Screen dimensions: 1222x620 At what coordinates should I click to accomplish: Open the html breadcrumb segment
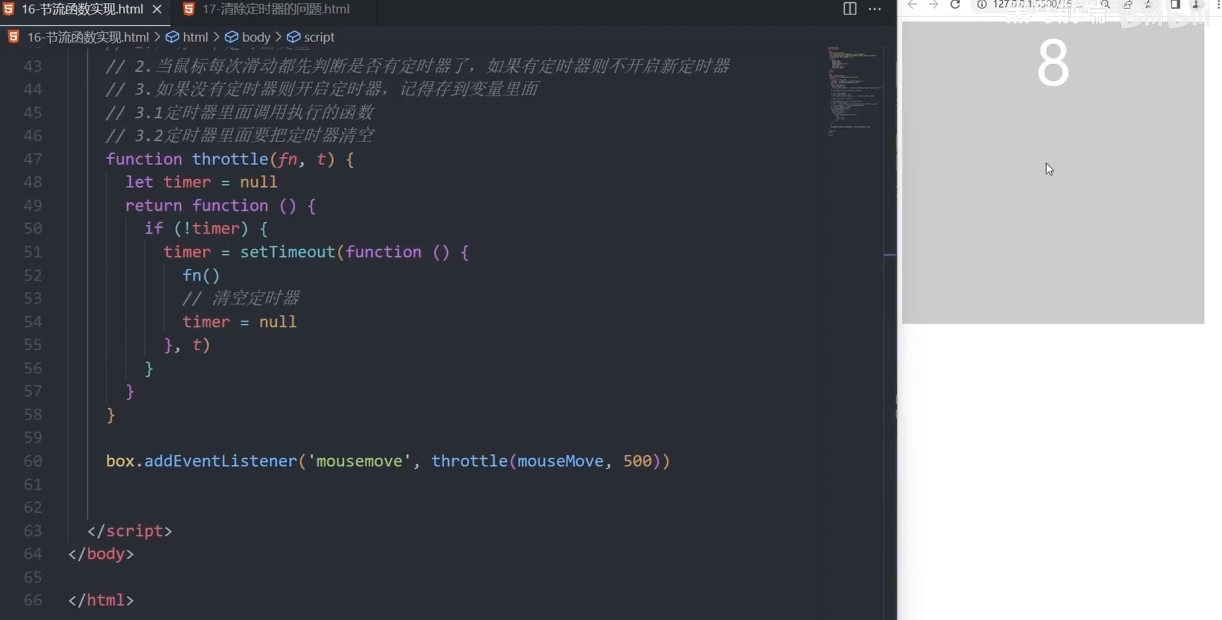(188, 37)
